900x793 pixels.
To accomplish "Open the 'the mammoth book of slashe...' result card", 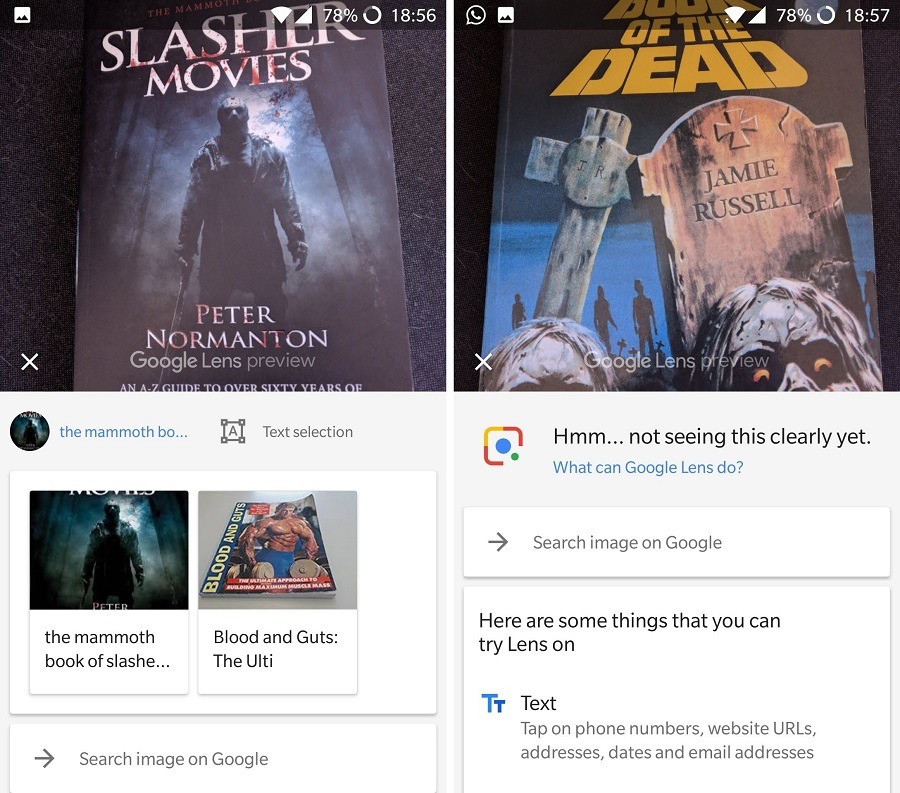I will pyautogui.click(x=109, y=592).
